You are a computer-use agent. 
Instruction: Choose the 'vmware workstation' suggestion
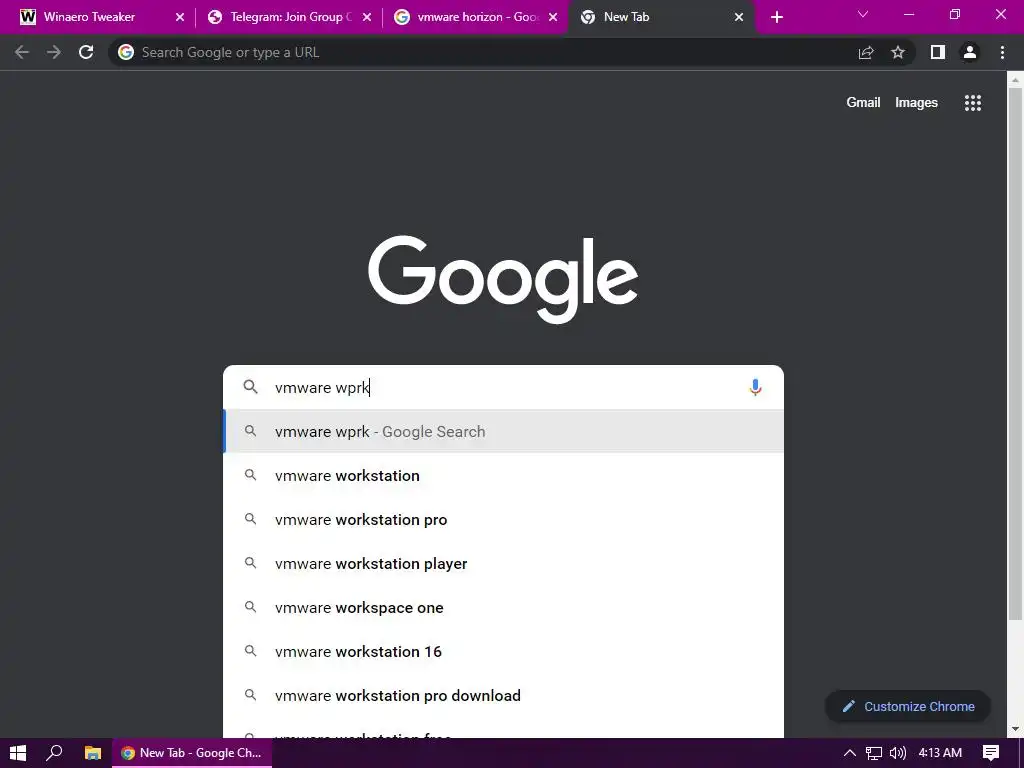click(x=504, y=475)
